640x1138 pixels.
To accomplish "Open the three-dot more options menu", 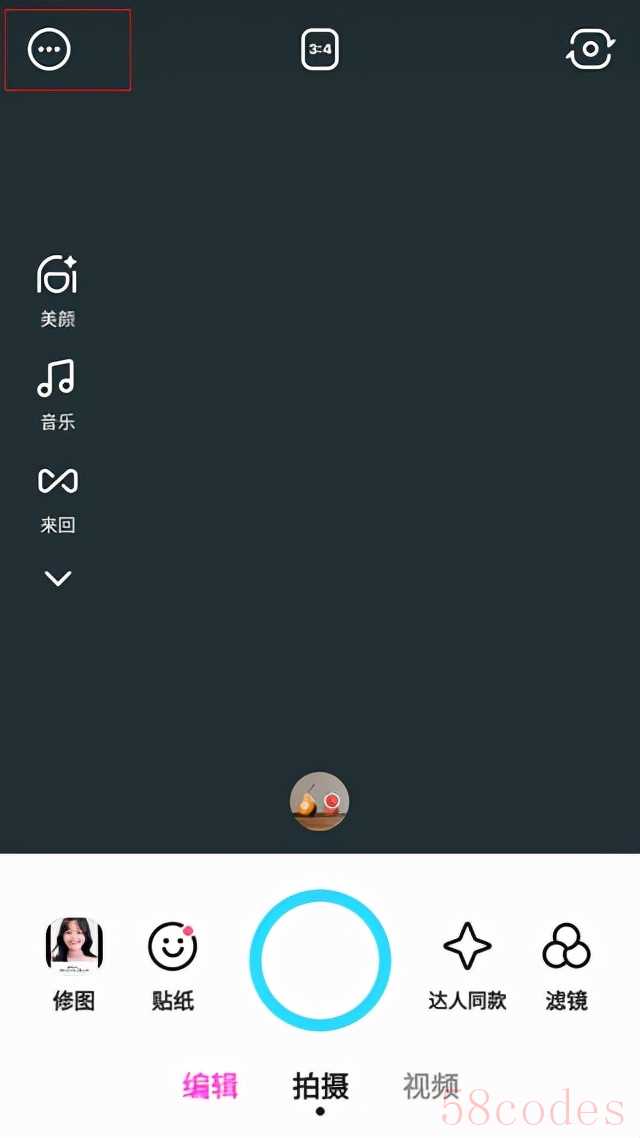I will click(x=49, y=49).
